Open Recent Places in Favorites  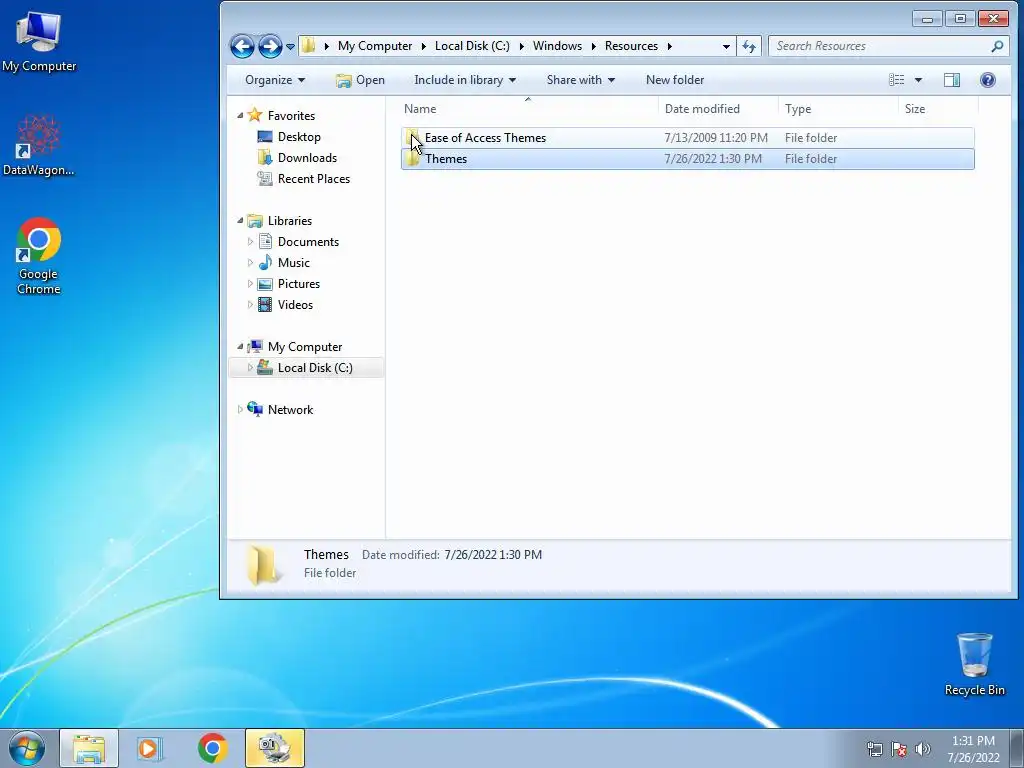313,178
